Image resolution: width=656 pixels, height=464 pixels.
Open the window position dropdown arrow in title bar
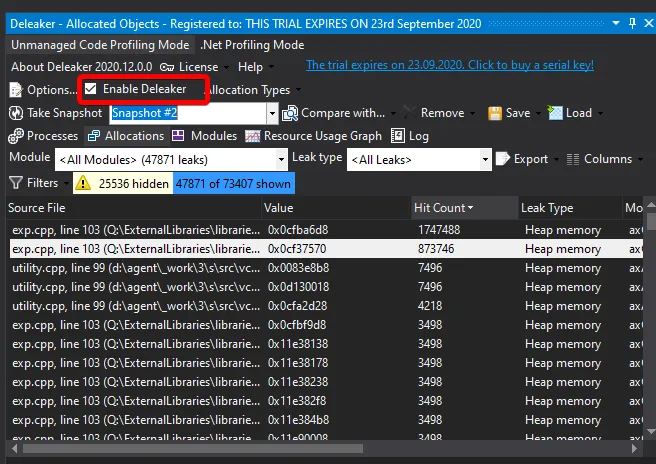(x=616, y=23)
